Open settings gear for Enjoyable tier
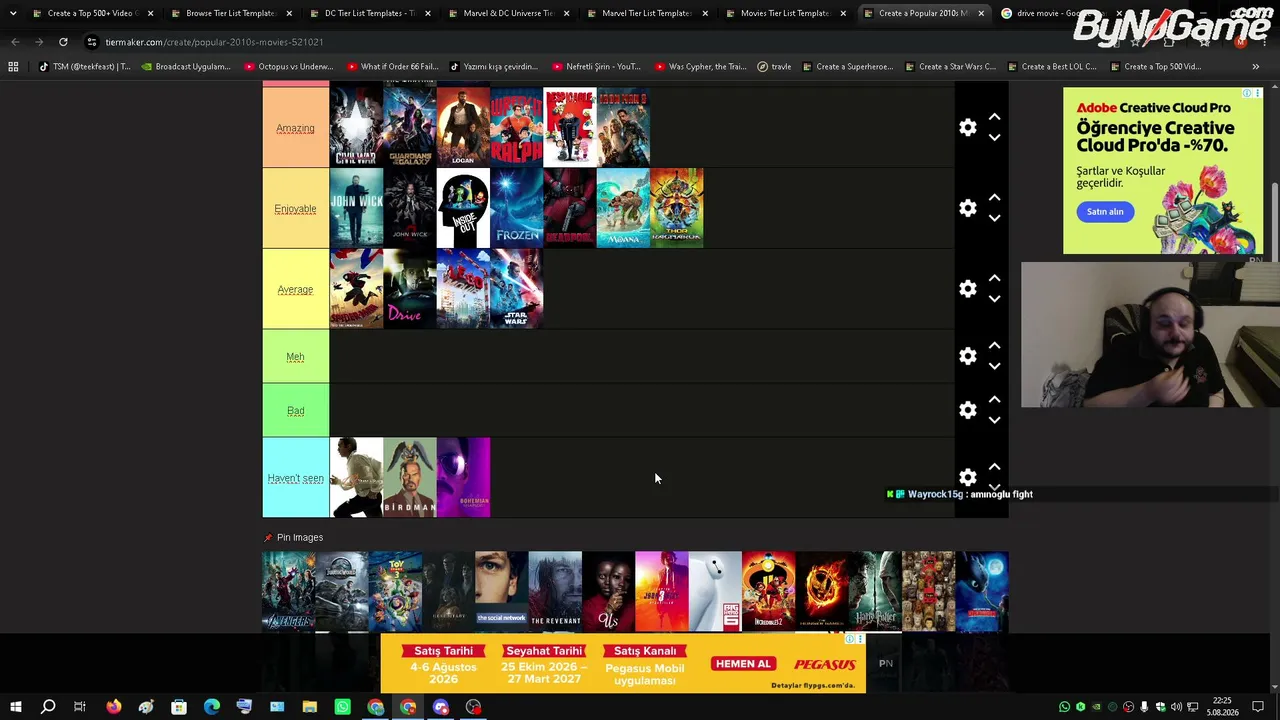Viewport: 1280px width, 720px height. [967, 208]
